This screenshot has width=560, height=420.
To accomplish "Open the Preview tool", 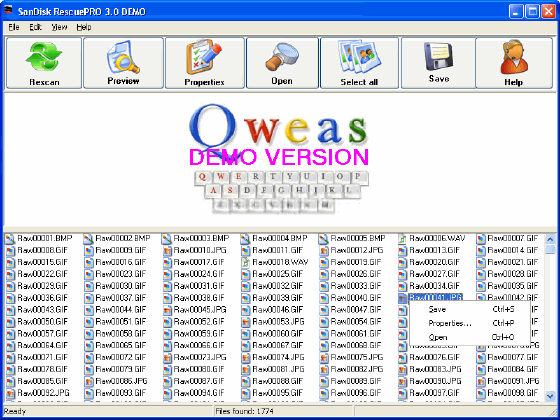I will coord(123,63).
